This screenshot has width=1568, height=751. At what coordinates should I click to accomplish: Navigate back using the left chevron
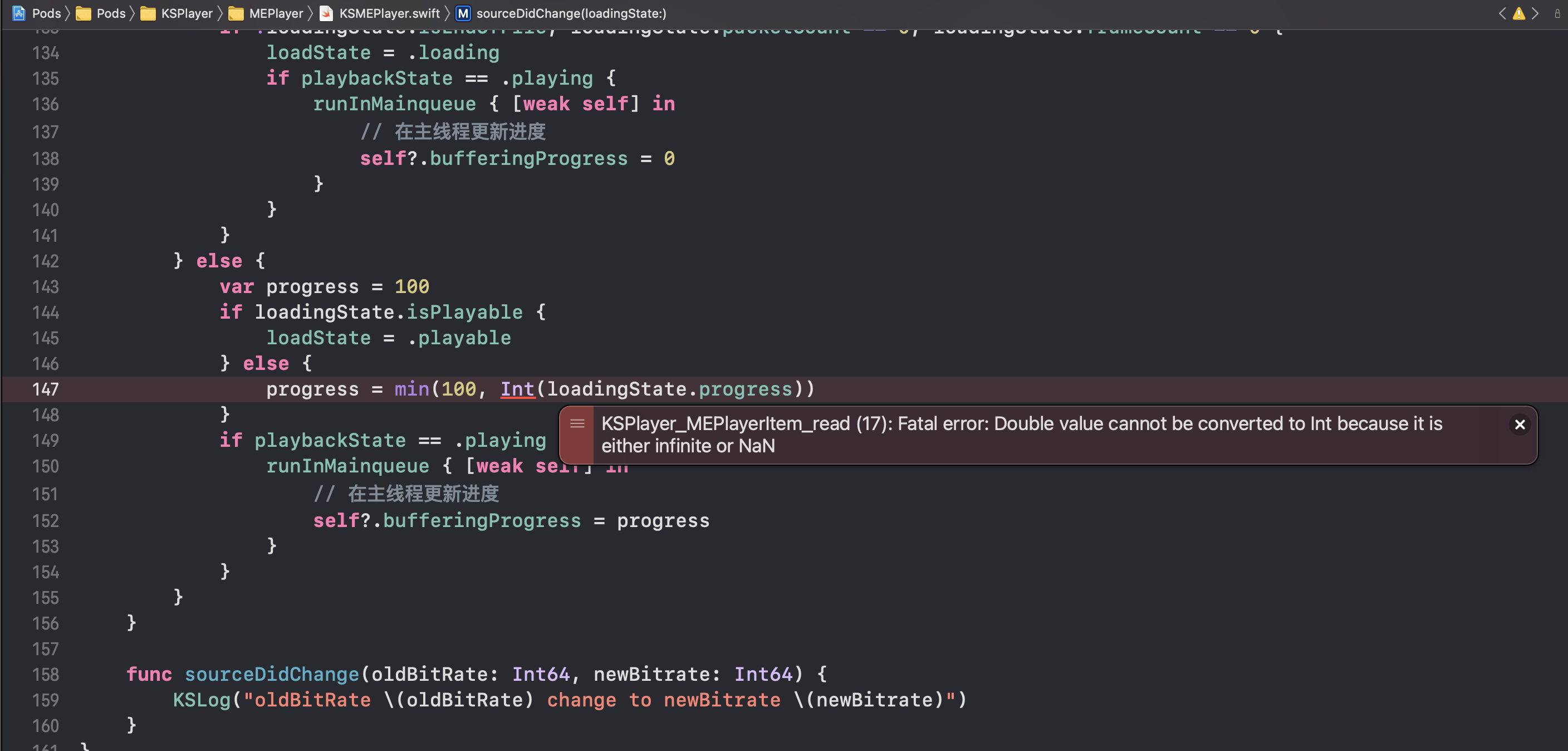(x=1502, y=13)
